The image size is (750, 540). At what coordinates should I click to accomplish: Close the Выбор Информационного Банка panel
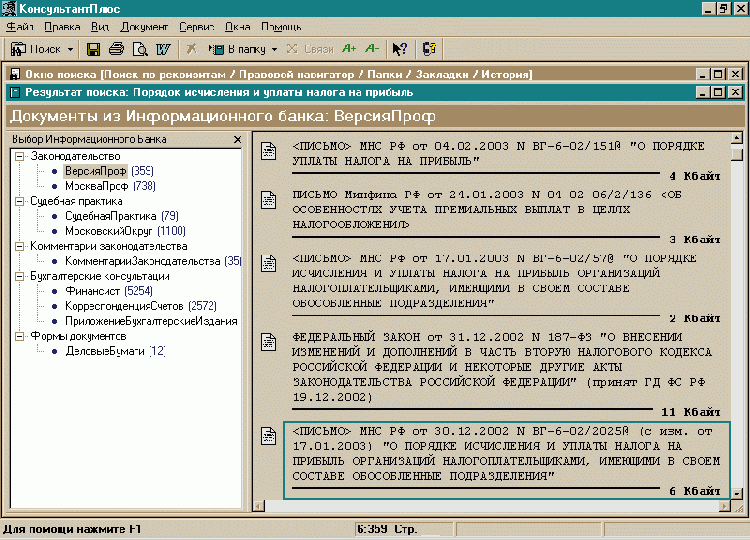coord(238,139)
